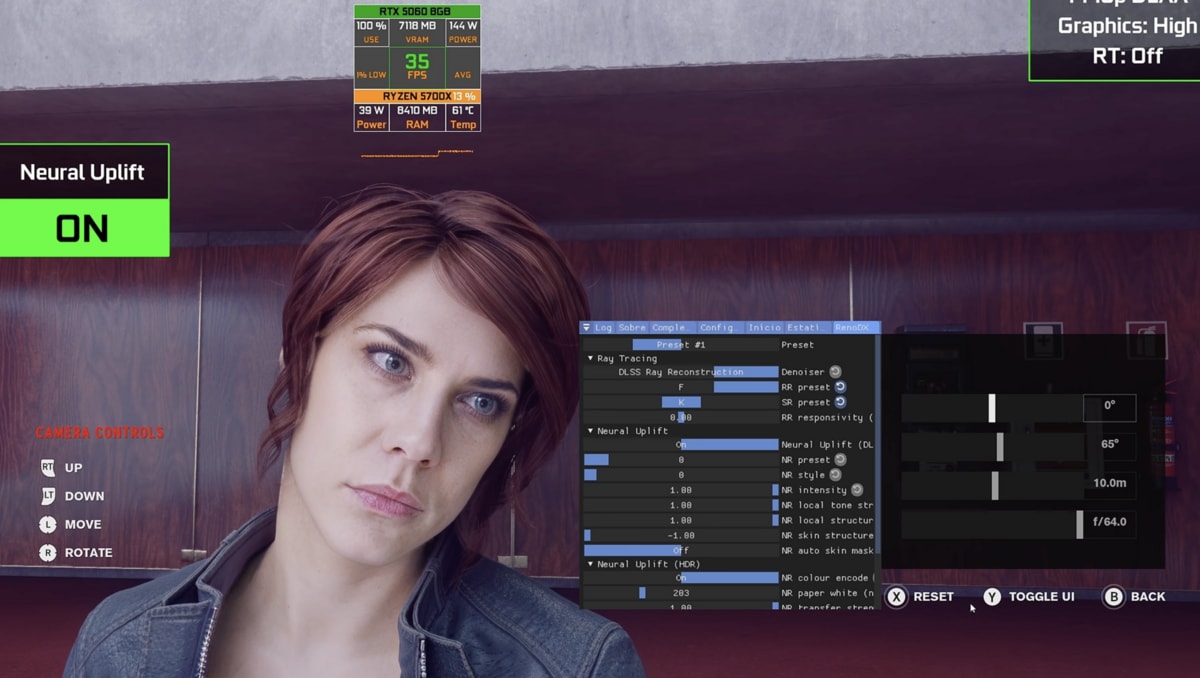1200x678 pixels.
Task: Click the RTX 5060 8GB header label
Action: point(416,12)
